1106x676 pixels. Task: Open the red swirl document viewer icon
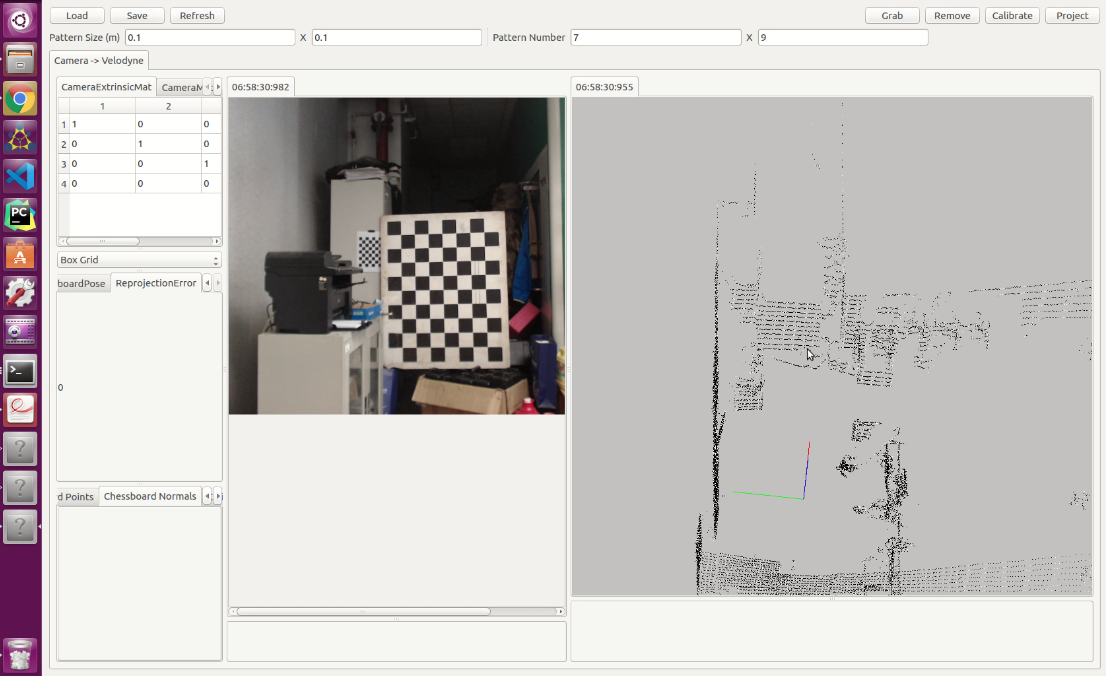pos(20,409)
